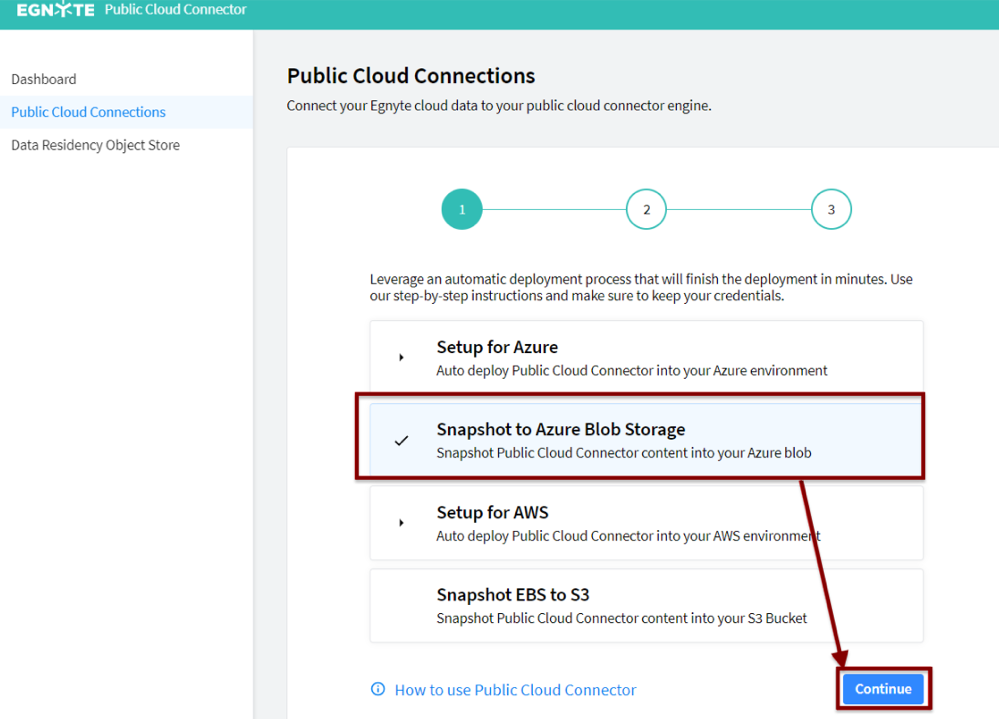The width and height of the screenshot is (999, 719).
Task: Click the Public Cloud Connections page heading
Action: (411, 76)
